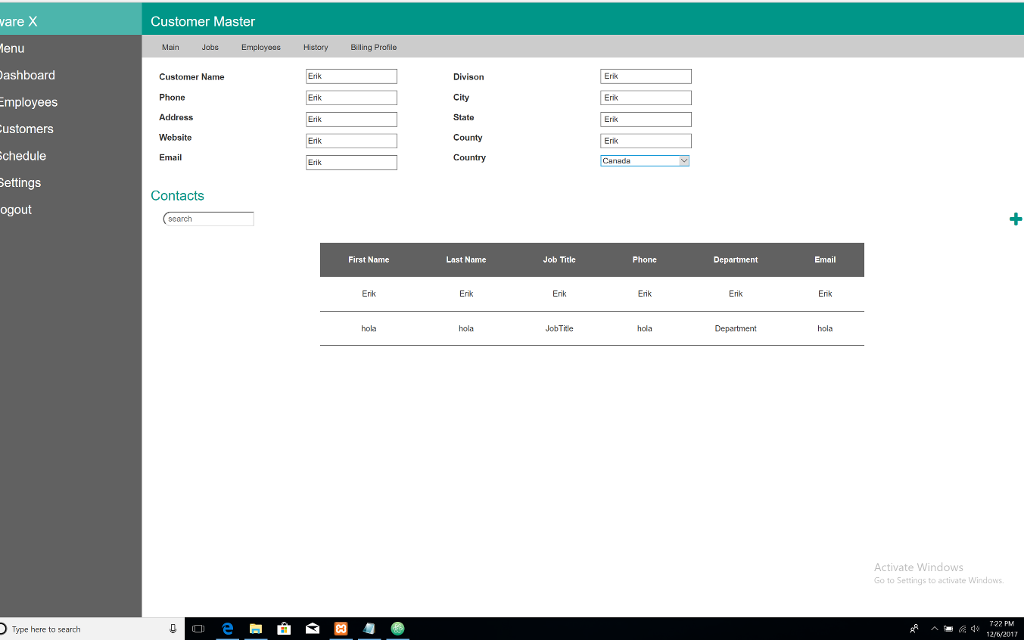Open Task View from the taskbar
The height and width of the screenshot is (640, 1024).
tap(198, 629)
